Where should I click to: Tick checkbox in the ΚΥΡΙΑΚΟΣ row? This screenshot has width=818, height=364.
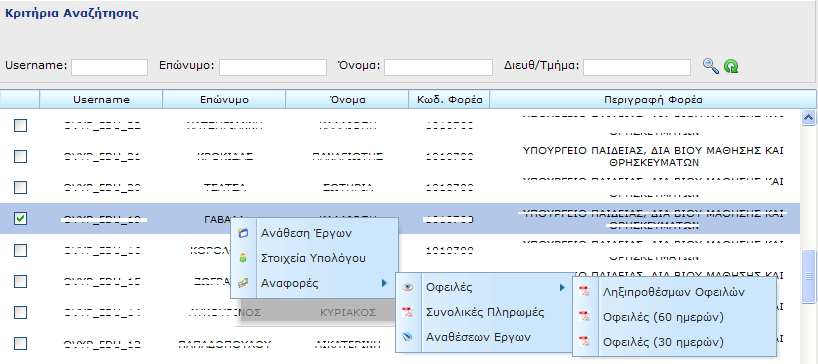pos(20,312)
